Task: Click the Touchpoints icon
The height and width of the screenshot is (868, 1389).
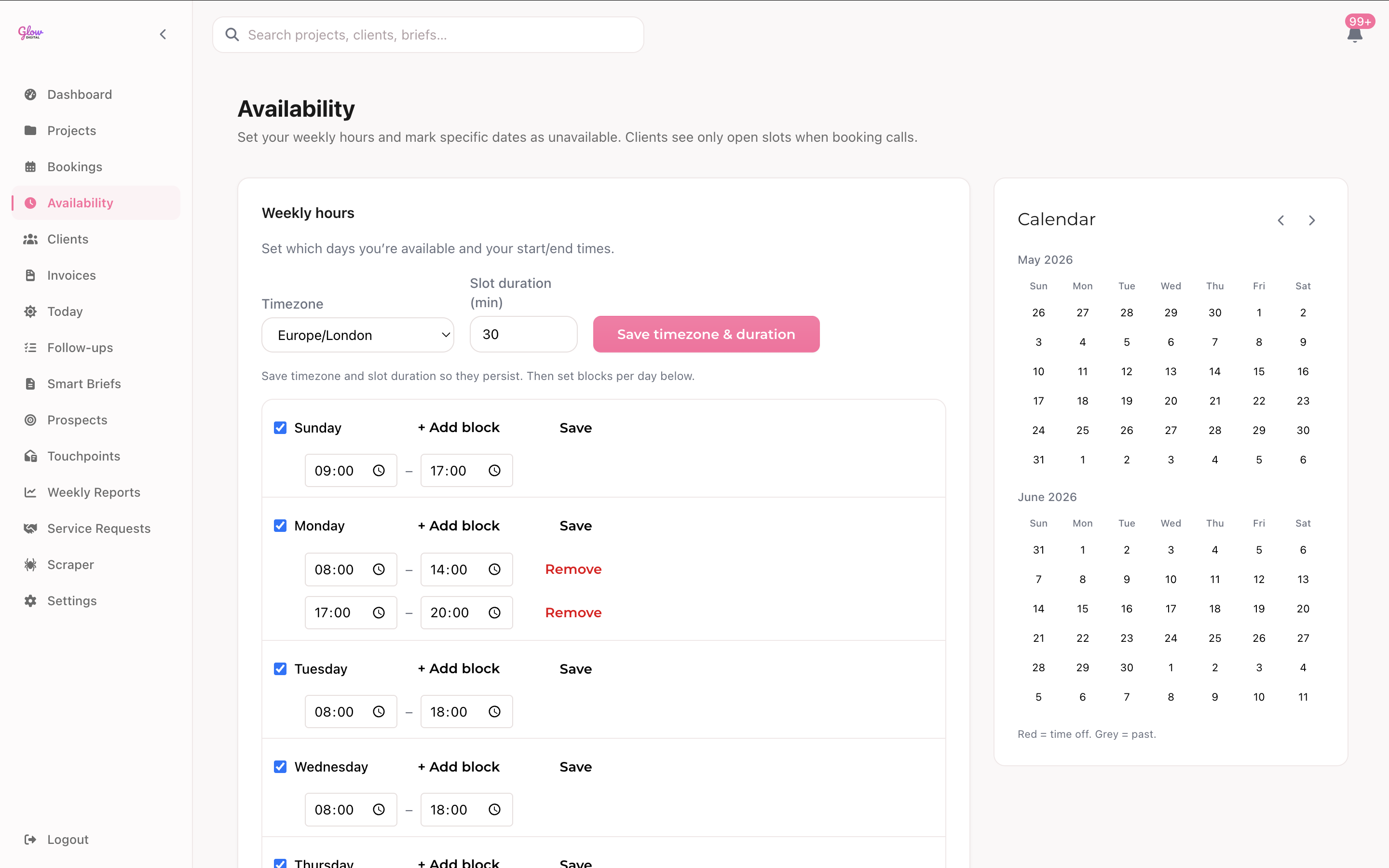Action: coord(30,456)
